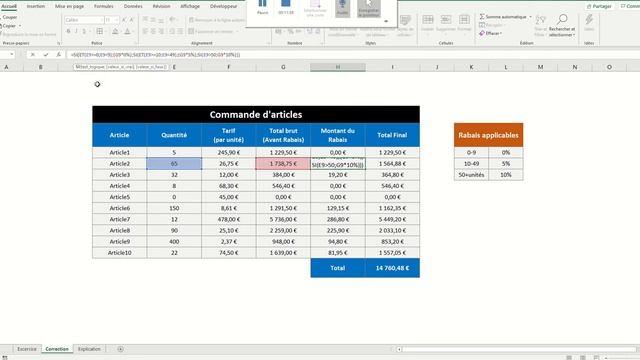Open the font name dropdown
The width and height of the screenshot is (640, 360).
[101, 20]
